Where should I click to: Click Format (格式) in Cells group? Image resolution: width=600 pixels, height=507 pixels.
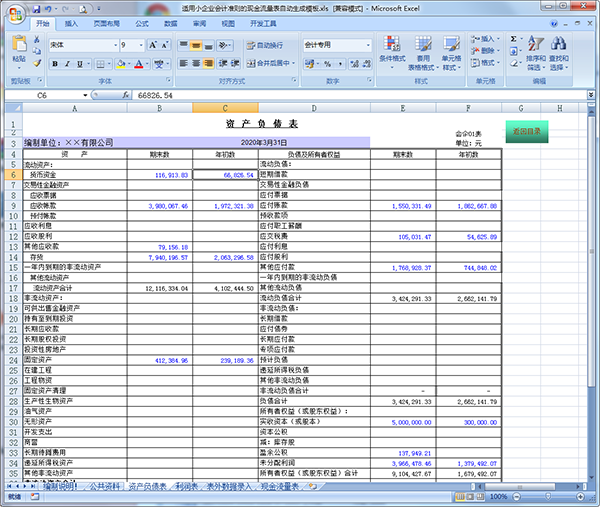(x=485, y=62)
